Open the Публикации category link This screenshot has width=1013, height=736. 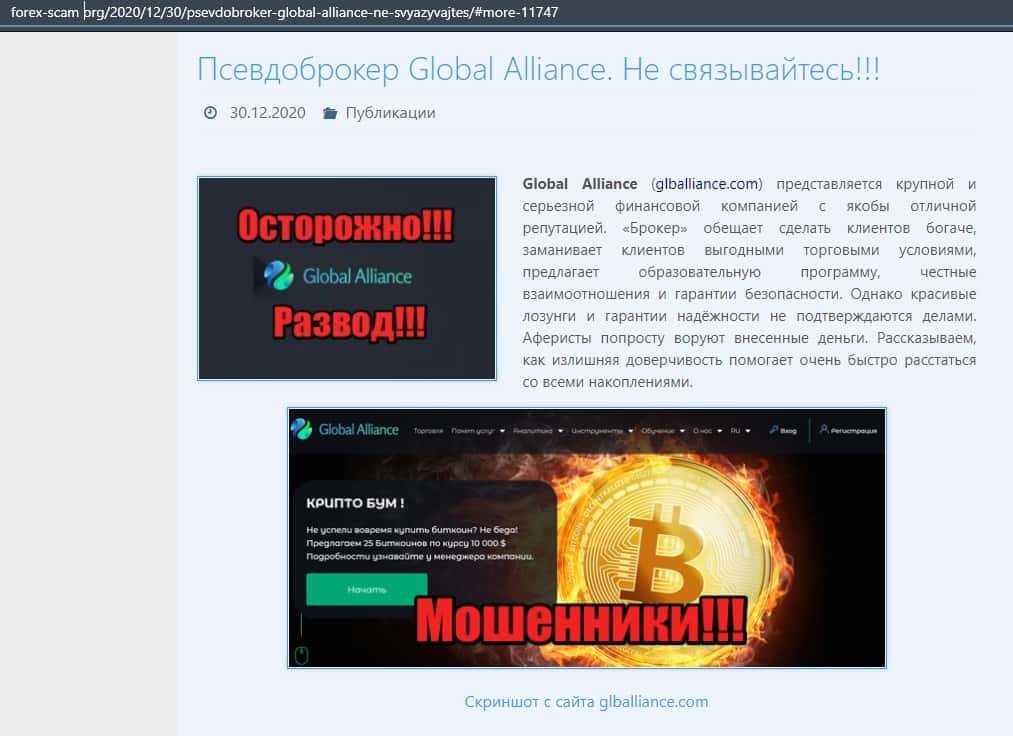point(390,113)
